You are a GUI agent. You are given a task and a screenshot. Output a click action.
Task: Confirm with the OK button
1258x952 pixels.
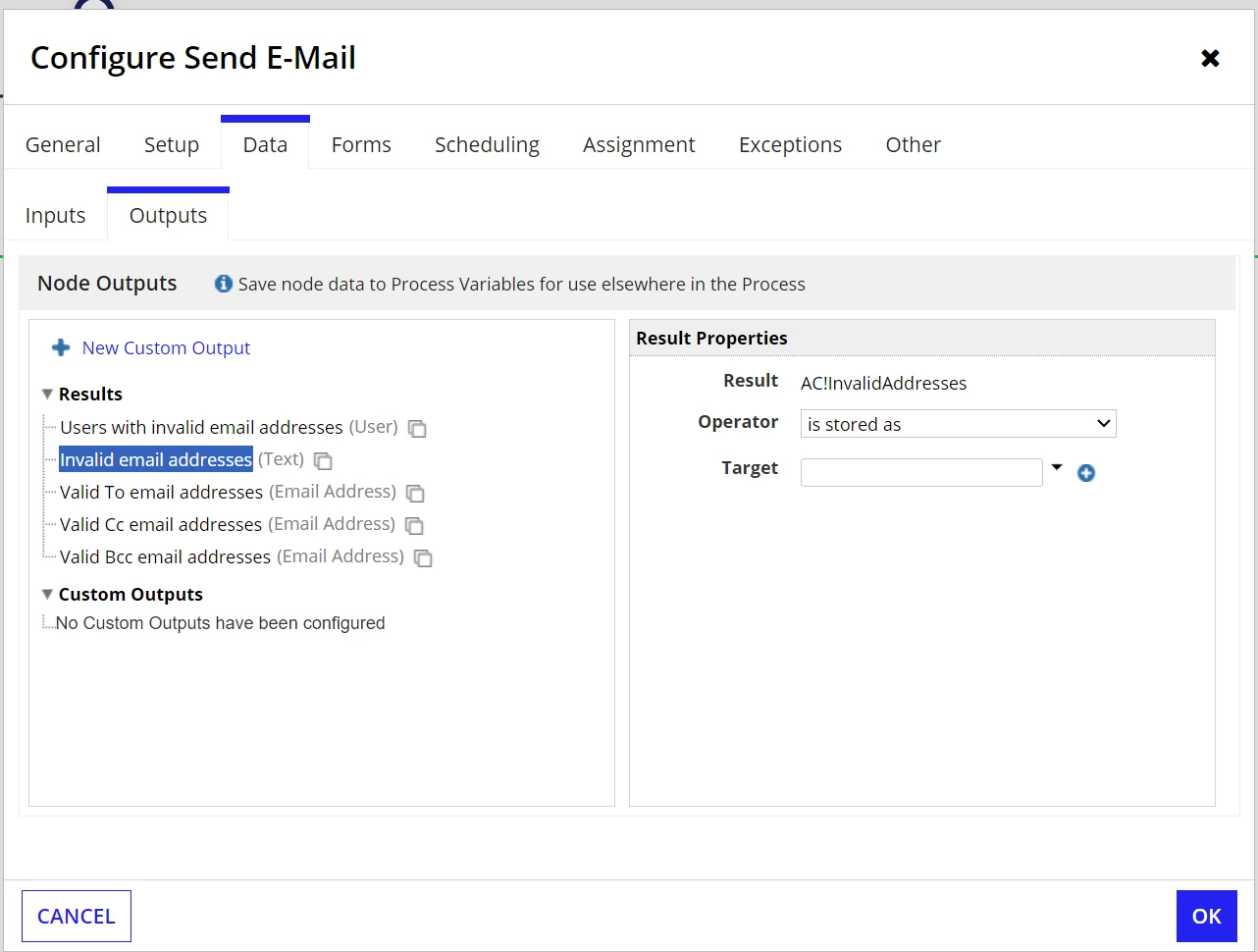1206,916
